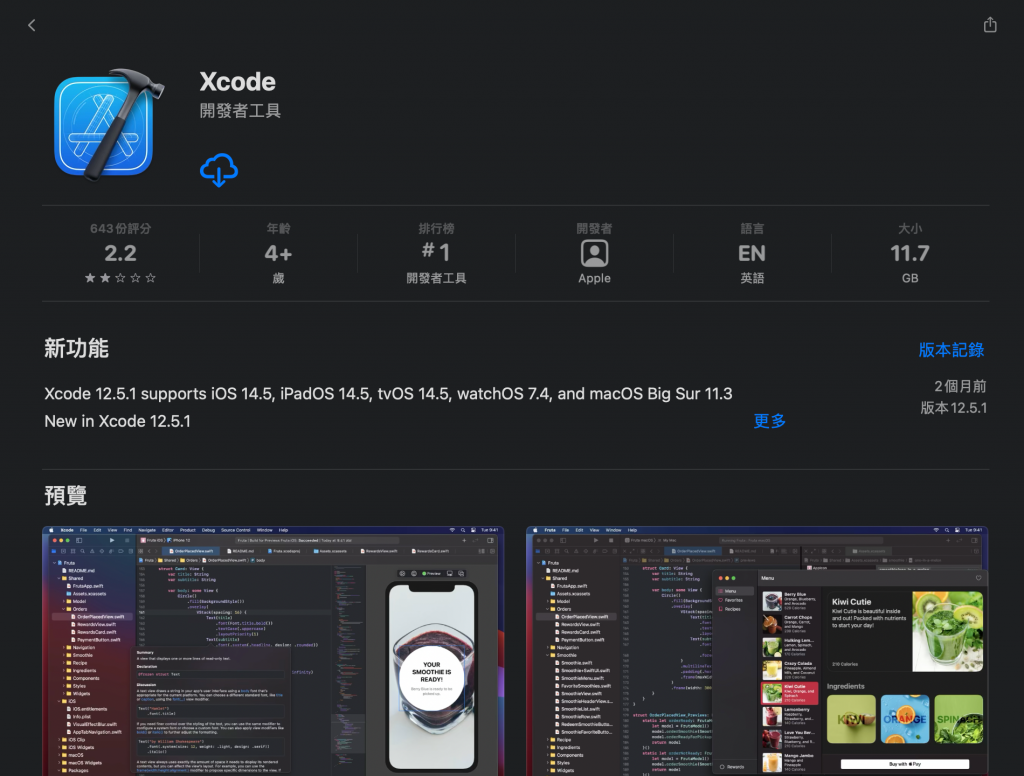
Task: Tap the Apple developer name label
Action: point(594,278)
